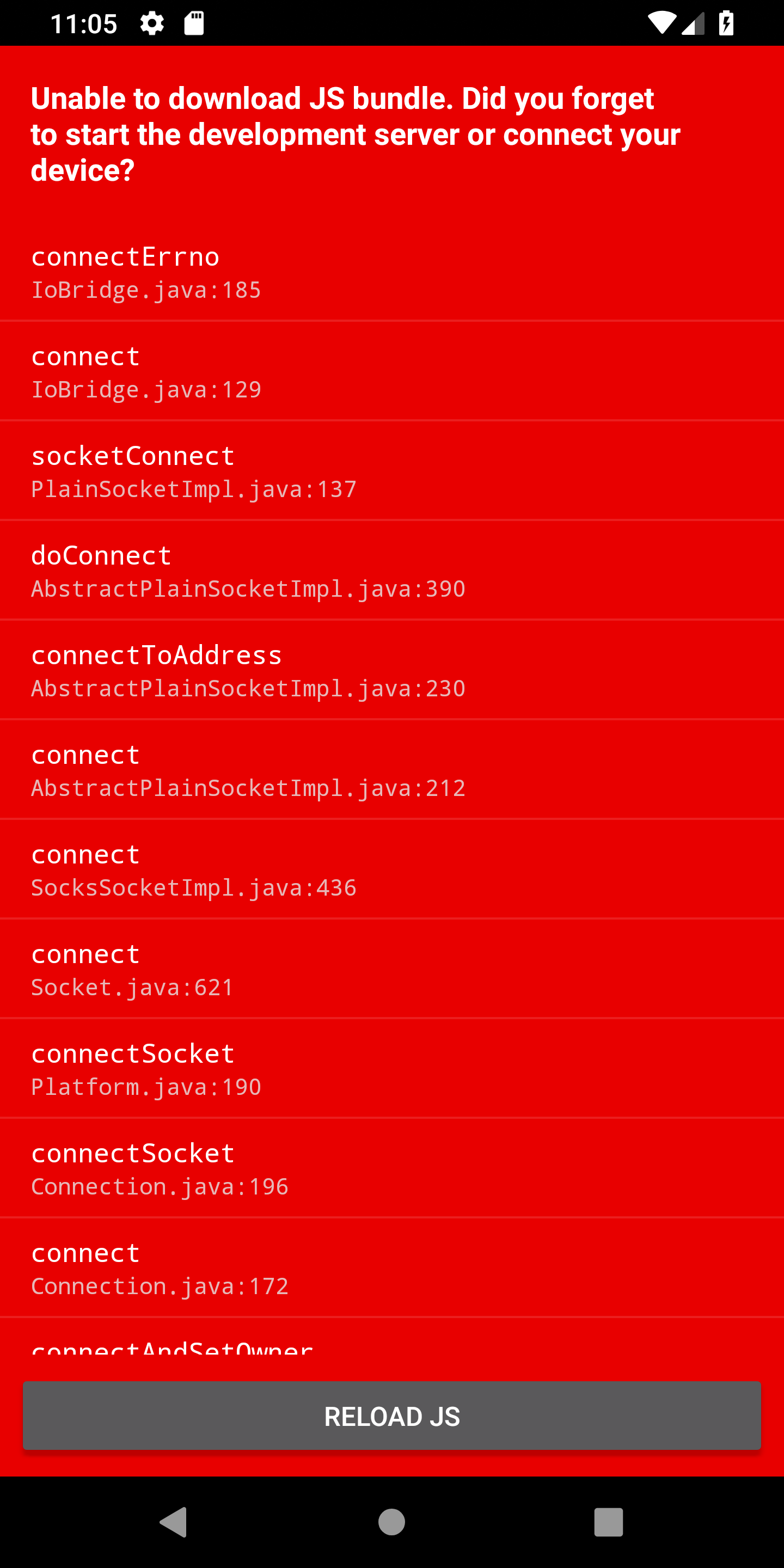Select the socketConnect stack frame
The width and height of the screenshot is (784, 1568).
click(x=392, y=470)
